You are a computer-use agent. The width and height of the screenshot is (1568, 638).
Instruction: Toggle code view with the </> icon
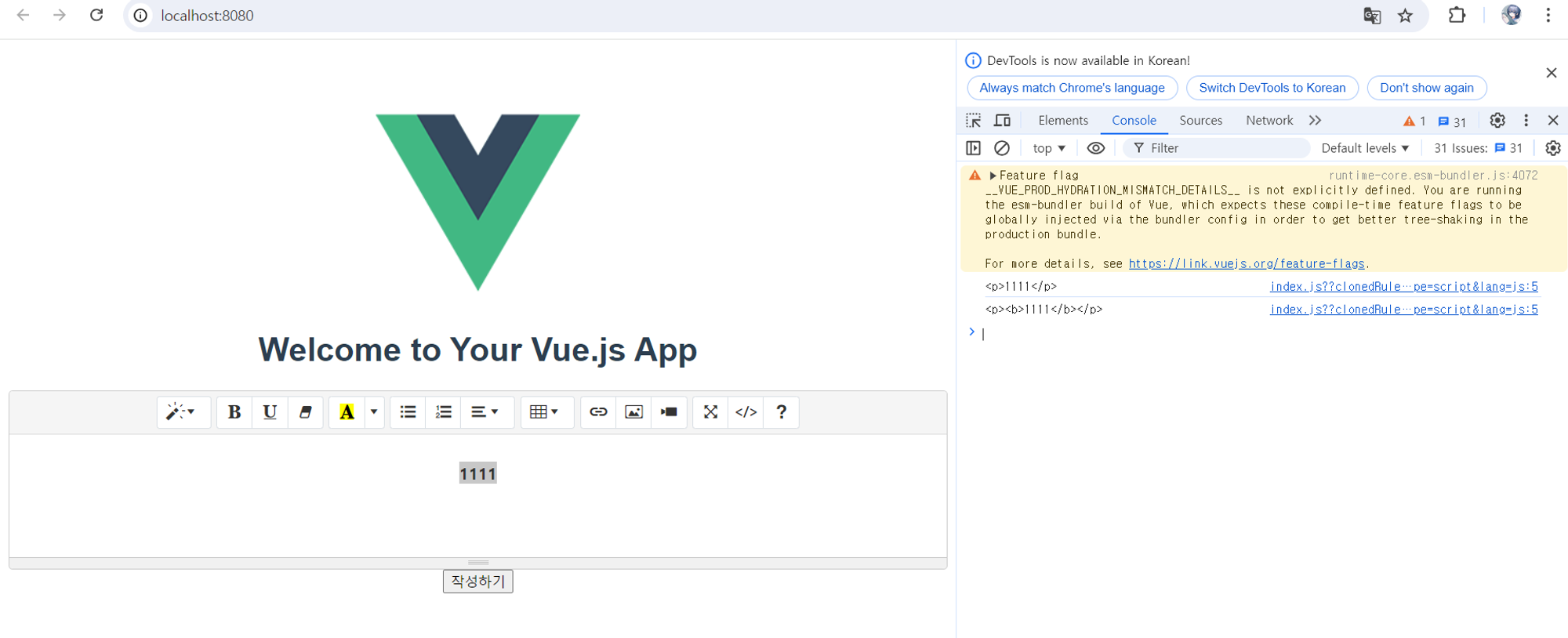click(x=746, y=412)
